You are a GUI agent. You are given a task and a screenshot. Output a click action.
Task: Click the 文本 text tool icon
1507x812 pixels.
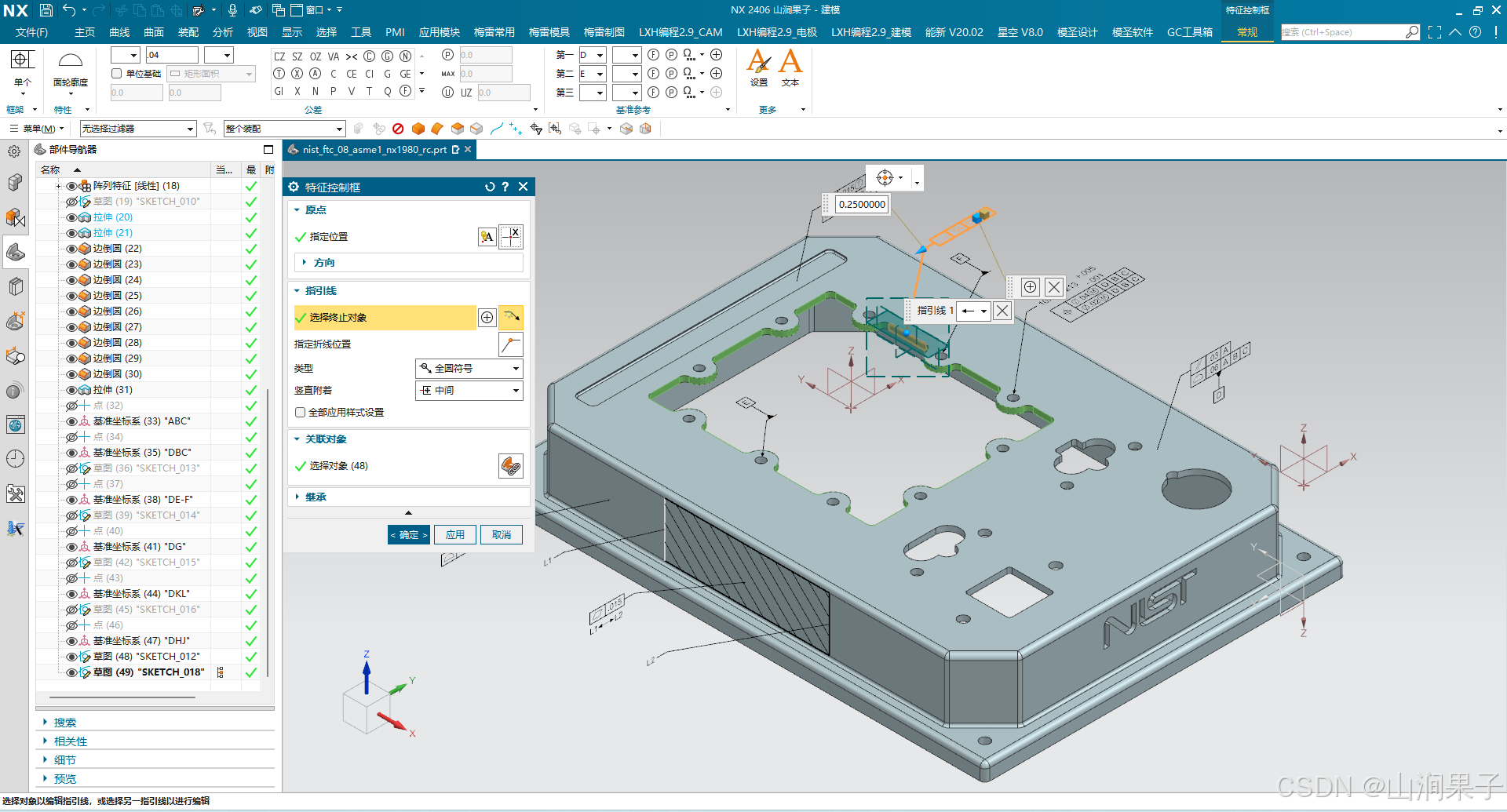coord(790,61)
